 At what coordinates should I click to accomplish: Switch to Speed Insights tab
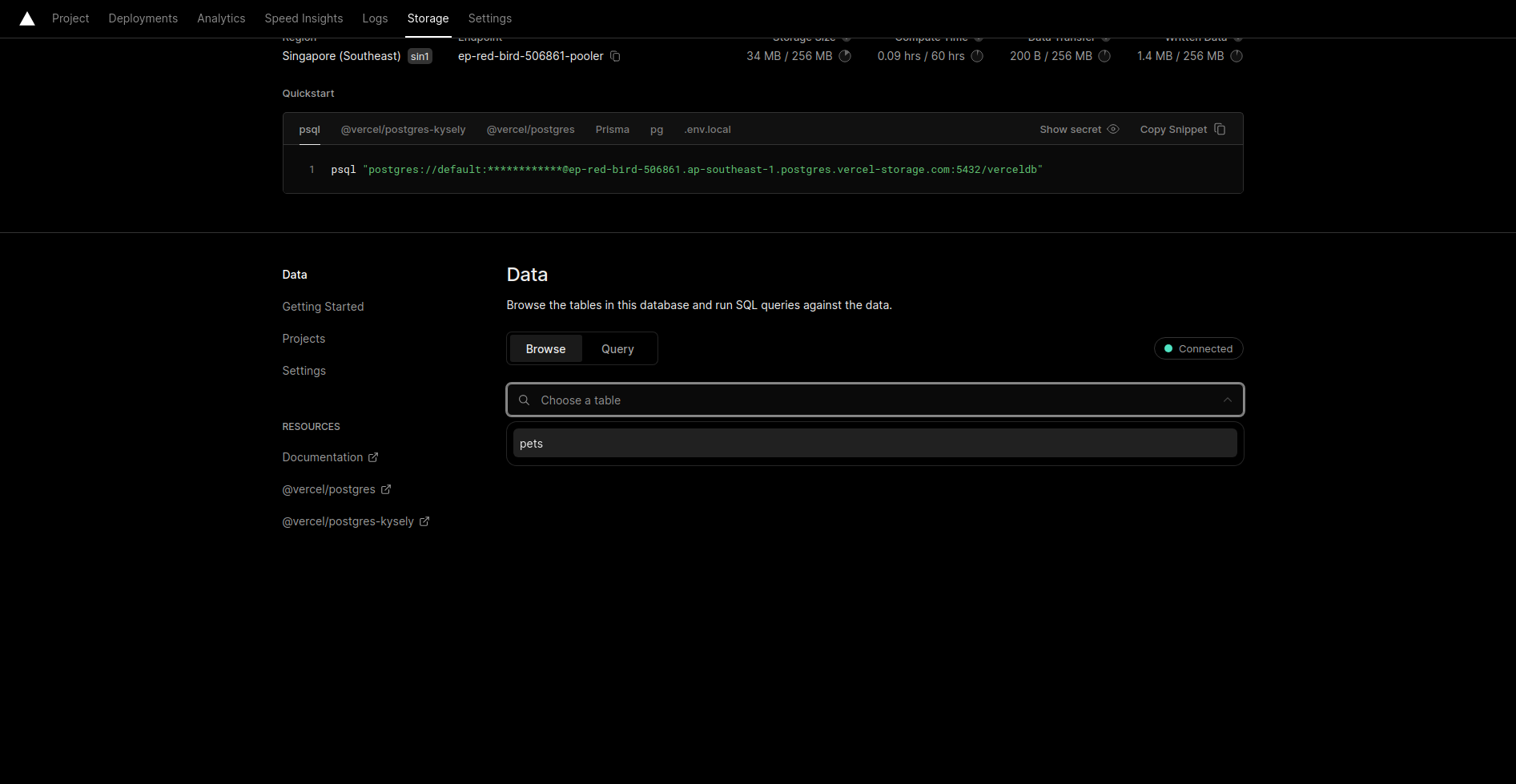tap(304, 18)
